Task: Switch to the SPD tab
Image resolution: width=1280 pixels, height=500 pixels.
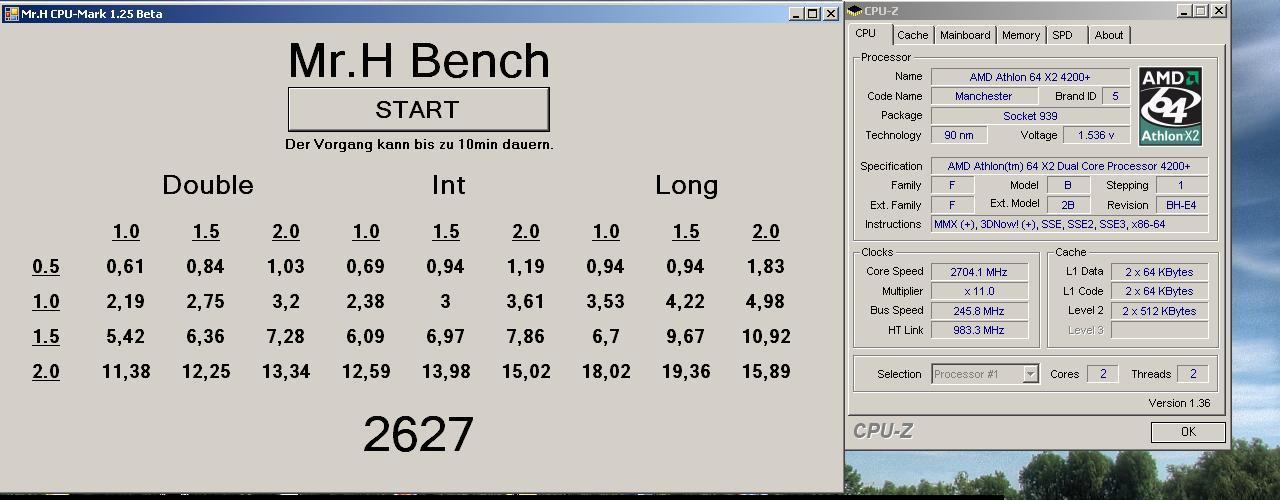Action: point(1063,35)
